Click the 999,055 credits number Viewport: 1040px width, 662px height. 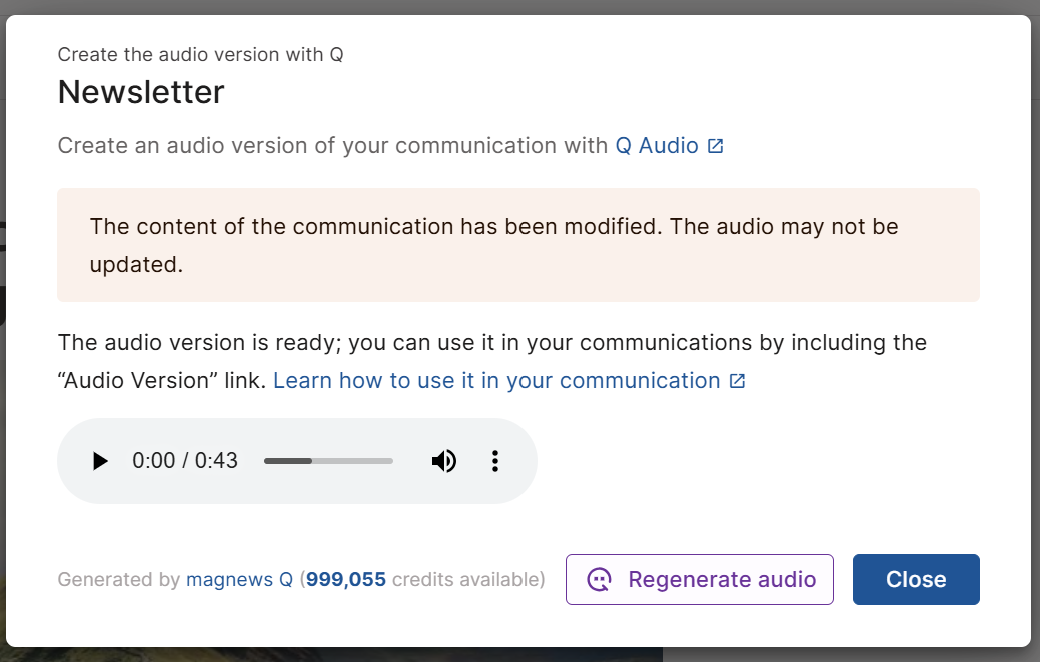346,580
